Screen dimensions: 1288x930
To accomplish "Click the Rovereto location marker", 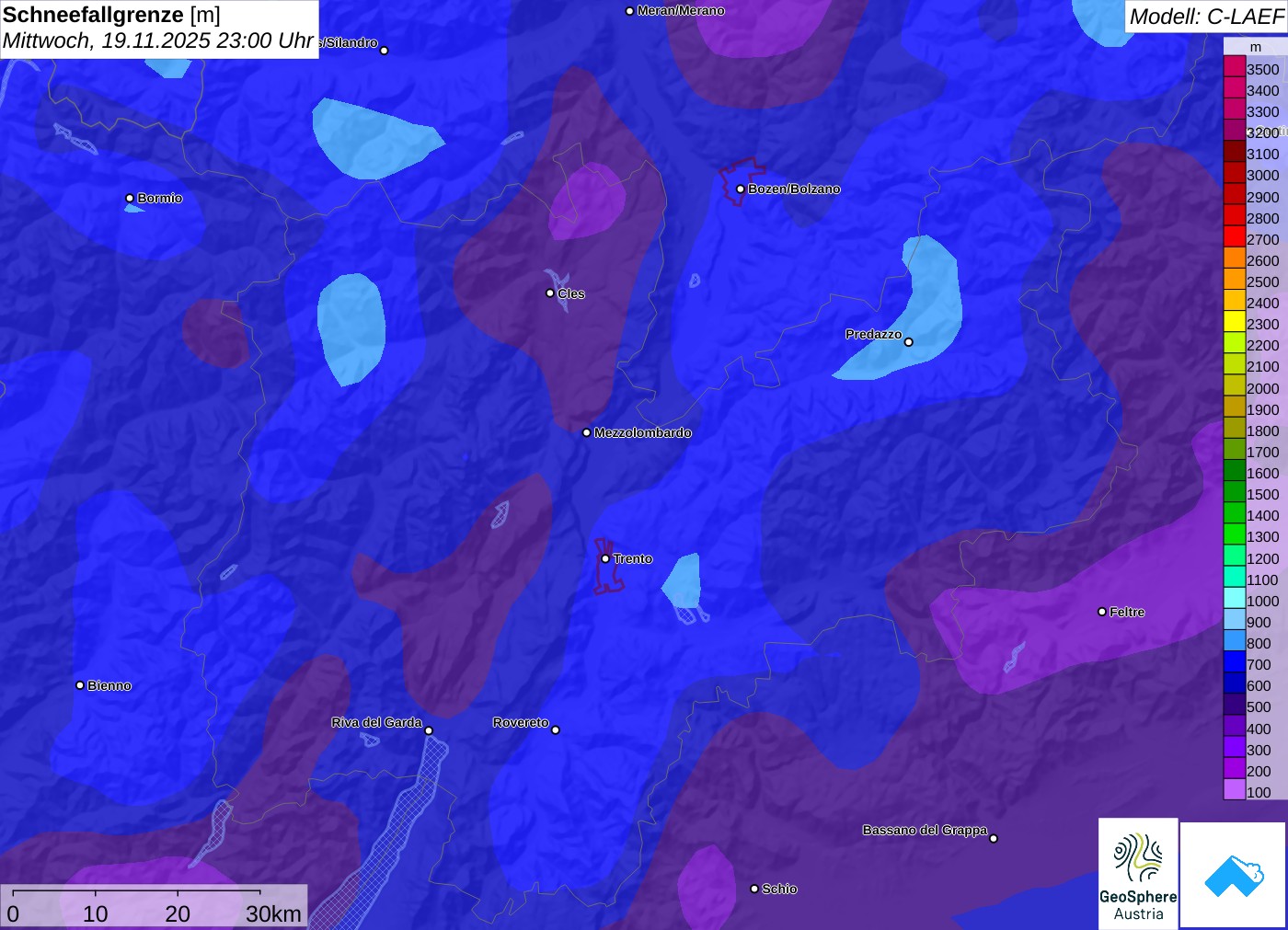I will pos(556,730).
